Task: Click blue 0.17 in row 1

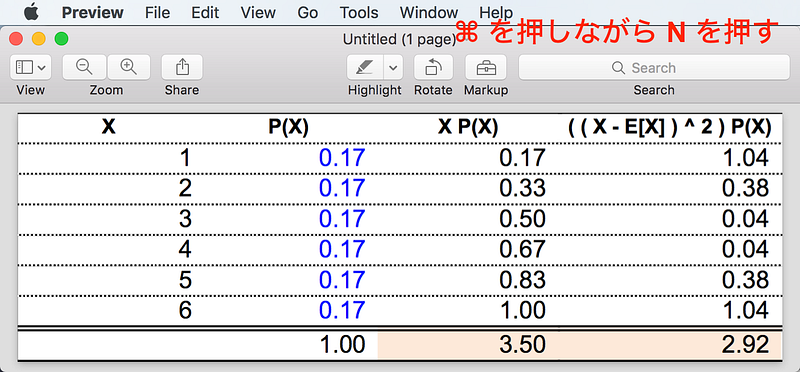Action: click(x=342, y=158)
